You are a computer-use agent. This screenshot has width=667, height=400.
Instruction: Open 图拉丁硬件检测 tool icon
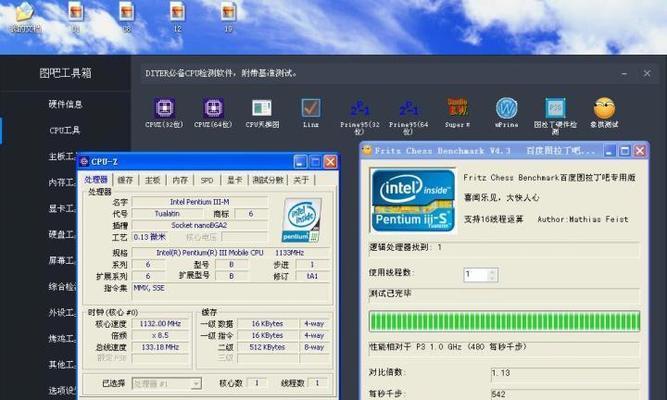coord(555,108)
